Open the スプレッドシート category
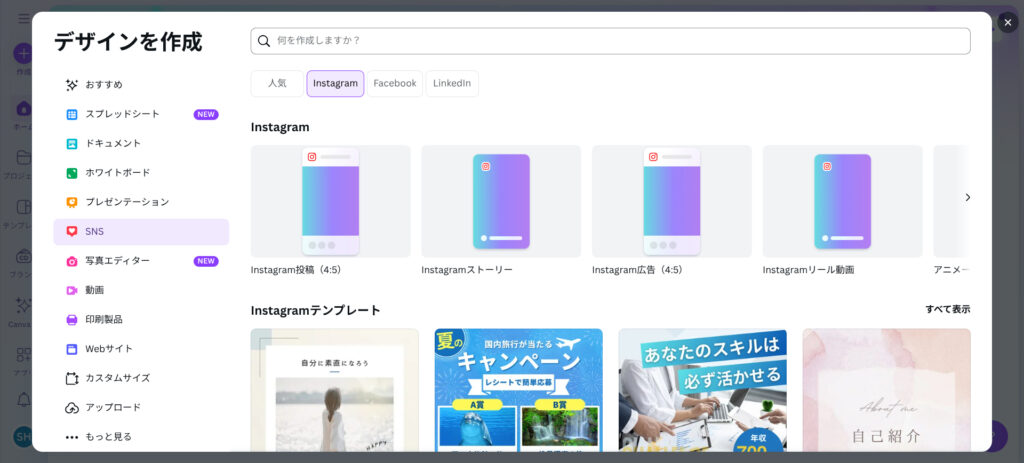The height and width of the screenshot is (463, 1024). click(141, 114)
